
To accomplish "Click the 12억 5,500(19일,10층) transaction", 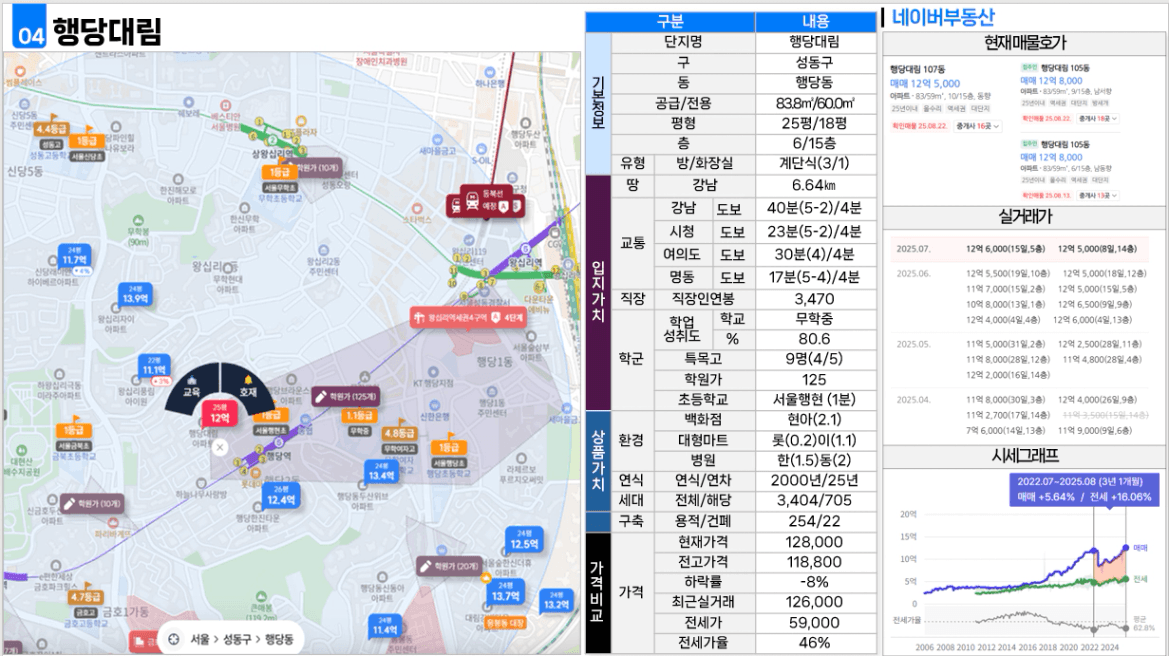I will pos(1007,274).
